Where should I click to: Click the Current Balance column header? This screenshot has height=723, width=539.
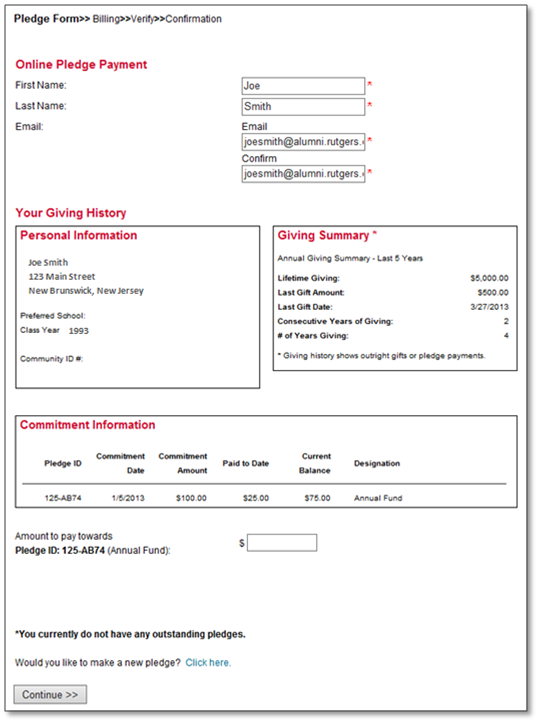(315, 463)
